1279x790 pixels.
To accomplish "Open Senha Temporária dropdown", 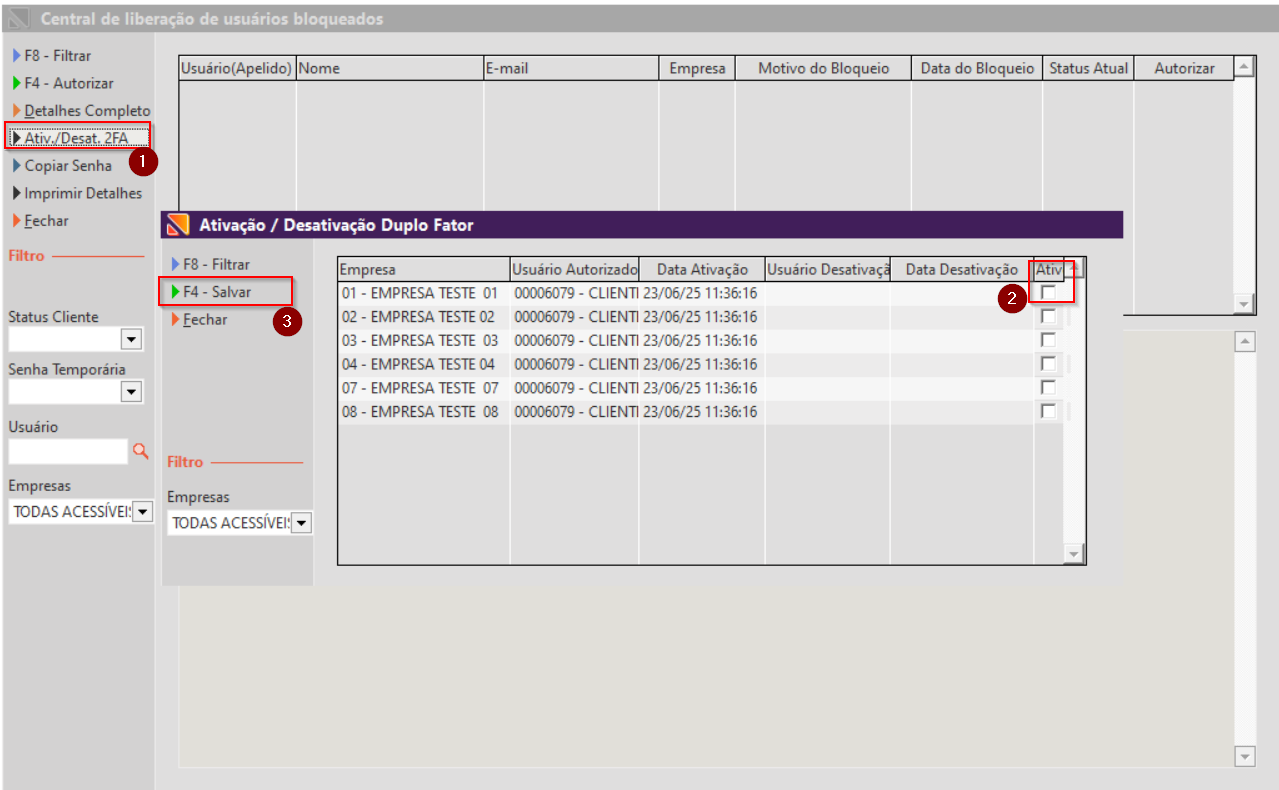I will 131,392.
